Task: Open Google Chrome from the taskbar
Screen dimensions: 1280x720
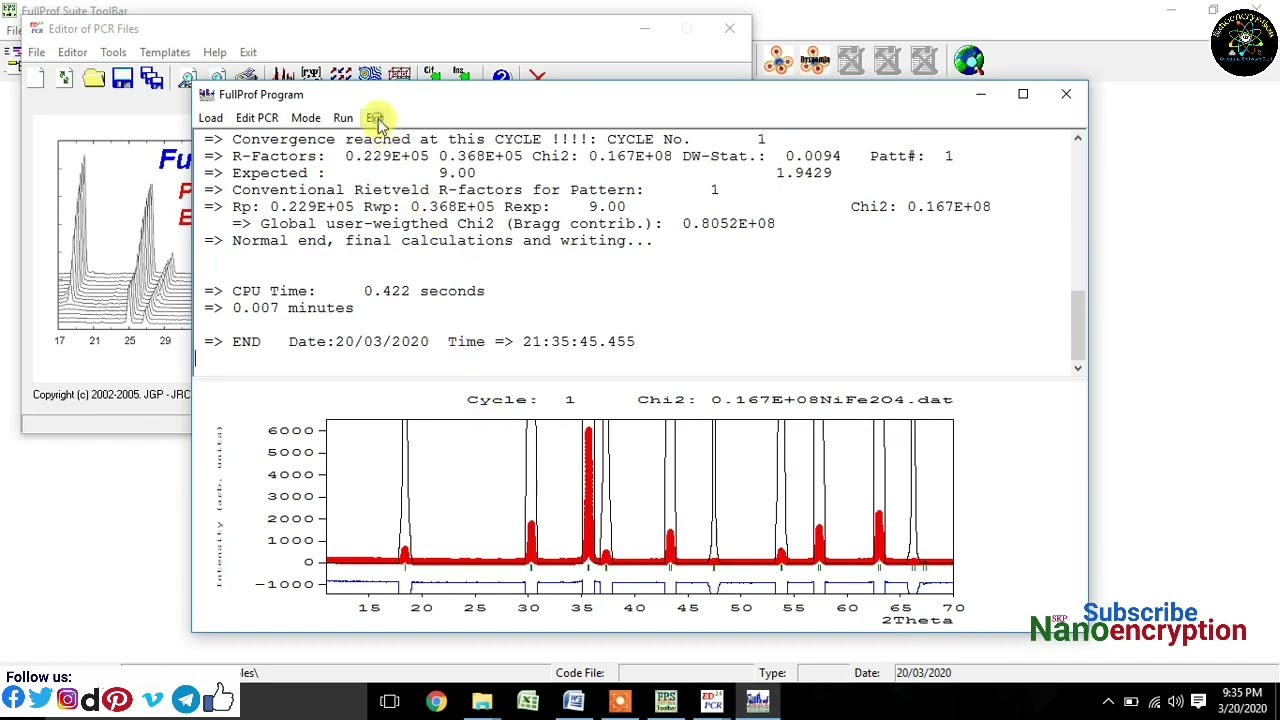Action: pyautogui.click(x=436, y=701)
